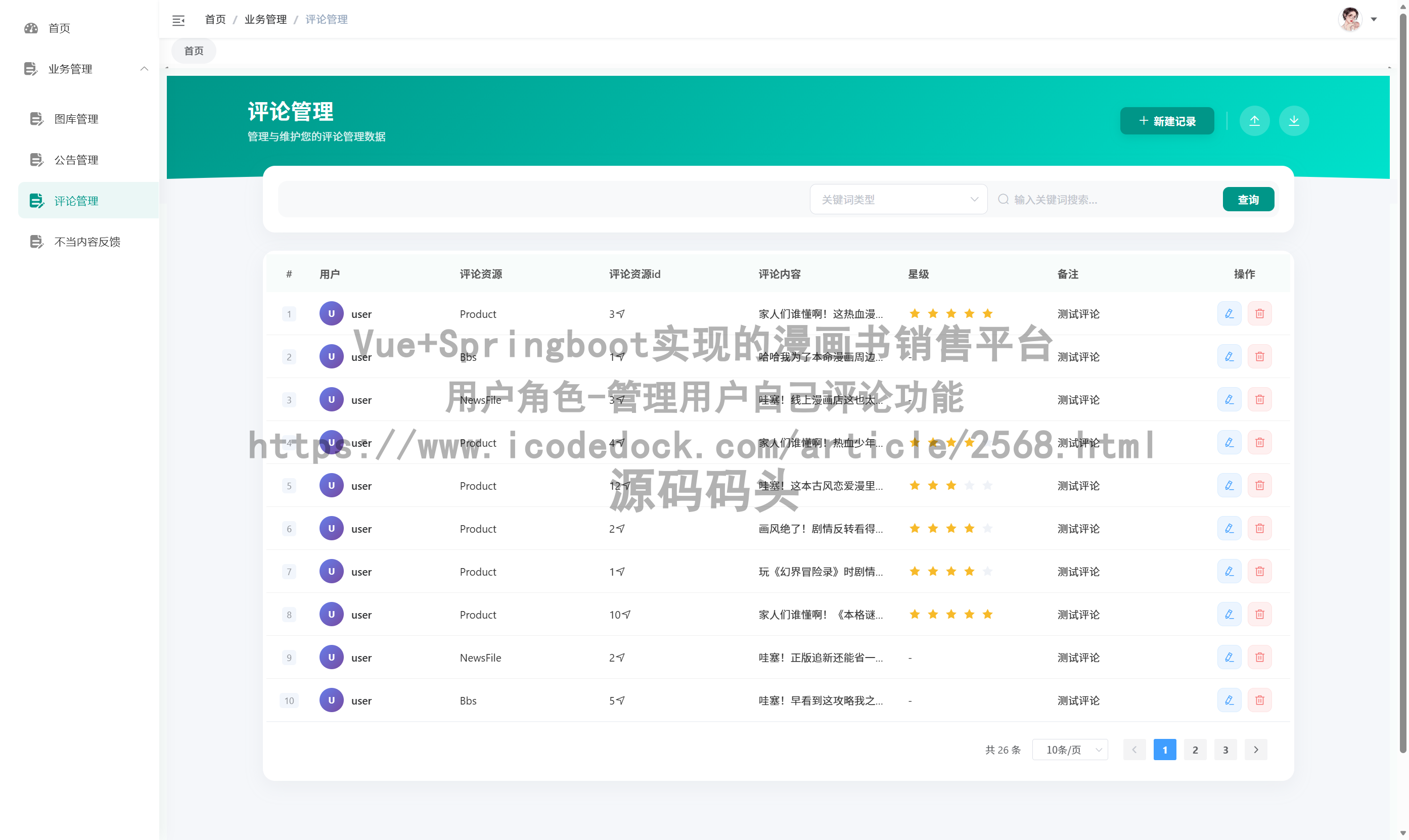The width and height of the screenshot is (1409, 840).
Task: Click the download arrow icon in header
Action: (x=1294, y=120)
